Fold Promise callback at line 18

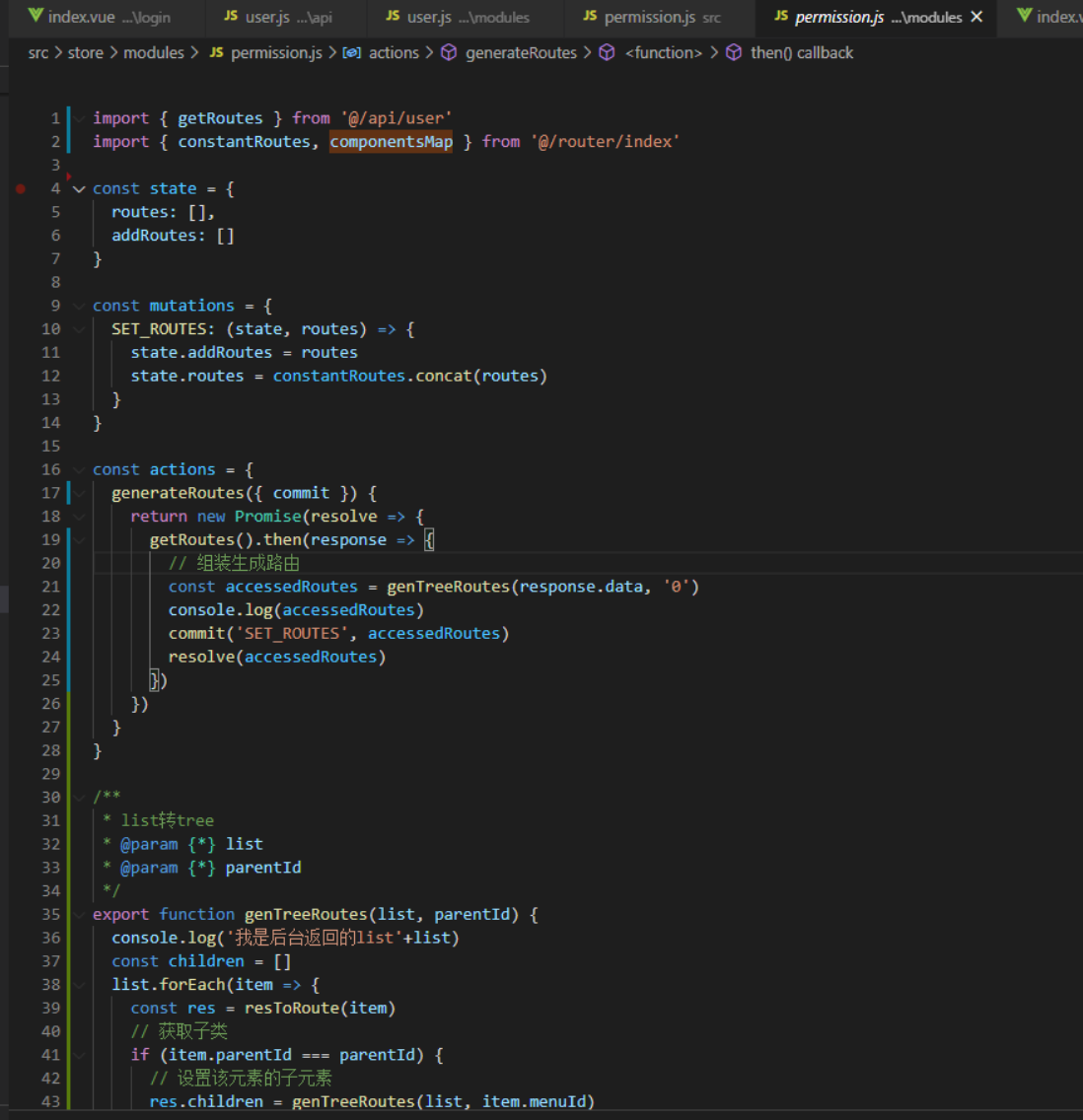pos(79,517)
